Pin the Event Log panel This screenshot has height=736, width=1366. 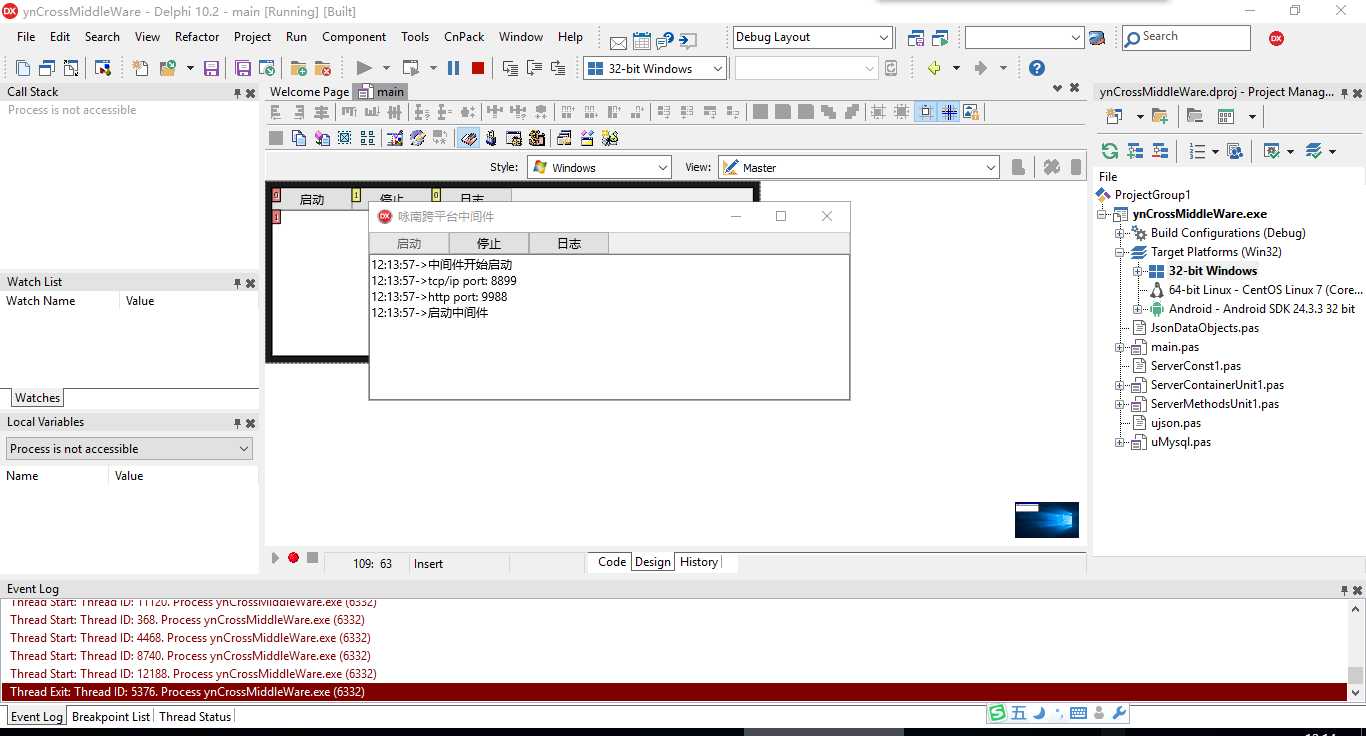tap(1344, 590)
